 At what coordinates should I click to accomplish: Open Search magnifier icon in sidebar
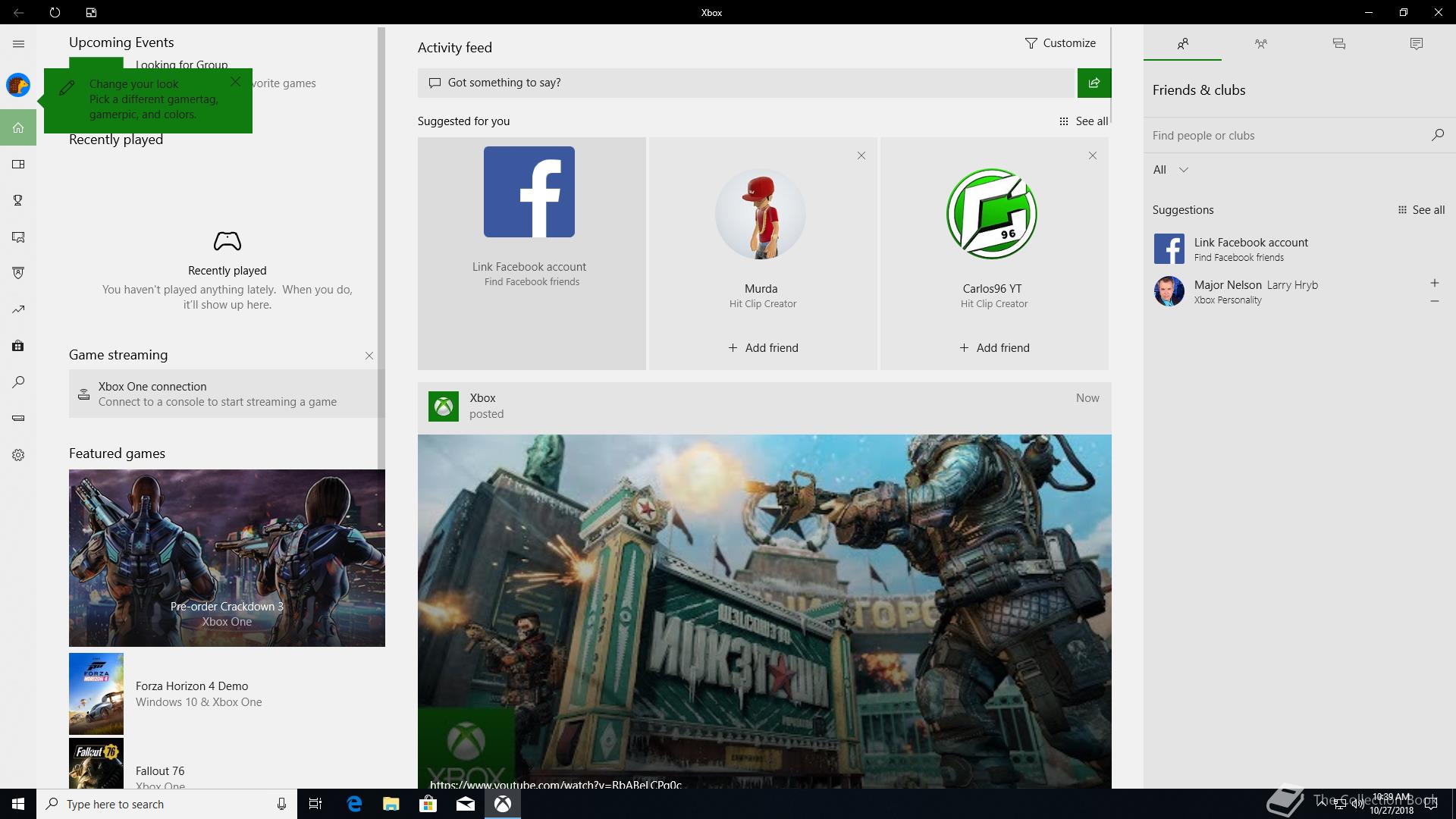click(x=18, y=382)
